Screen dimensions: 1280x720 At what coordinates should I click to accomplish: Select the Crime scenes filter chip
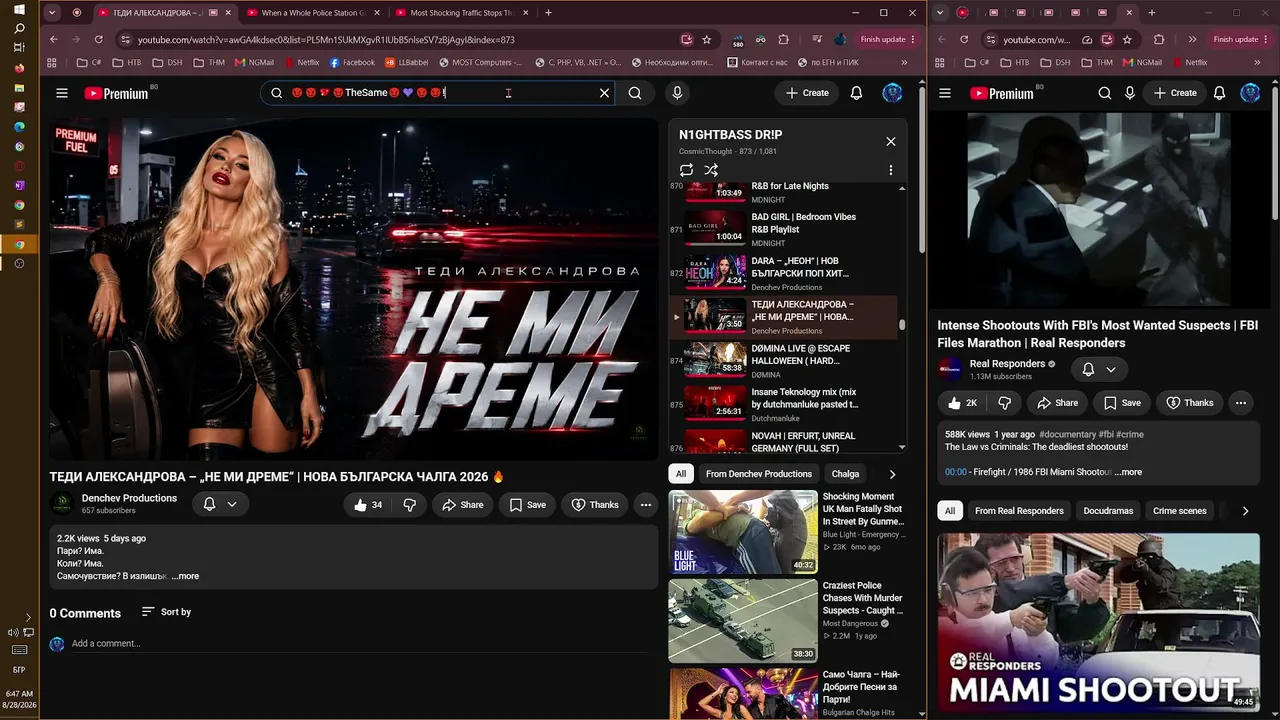click(x=1180, y=511)
